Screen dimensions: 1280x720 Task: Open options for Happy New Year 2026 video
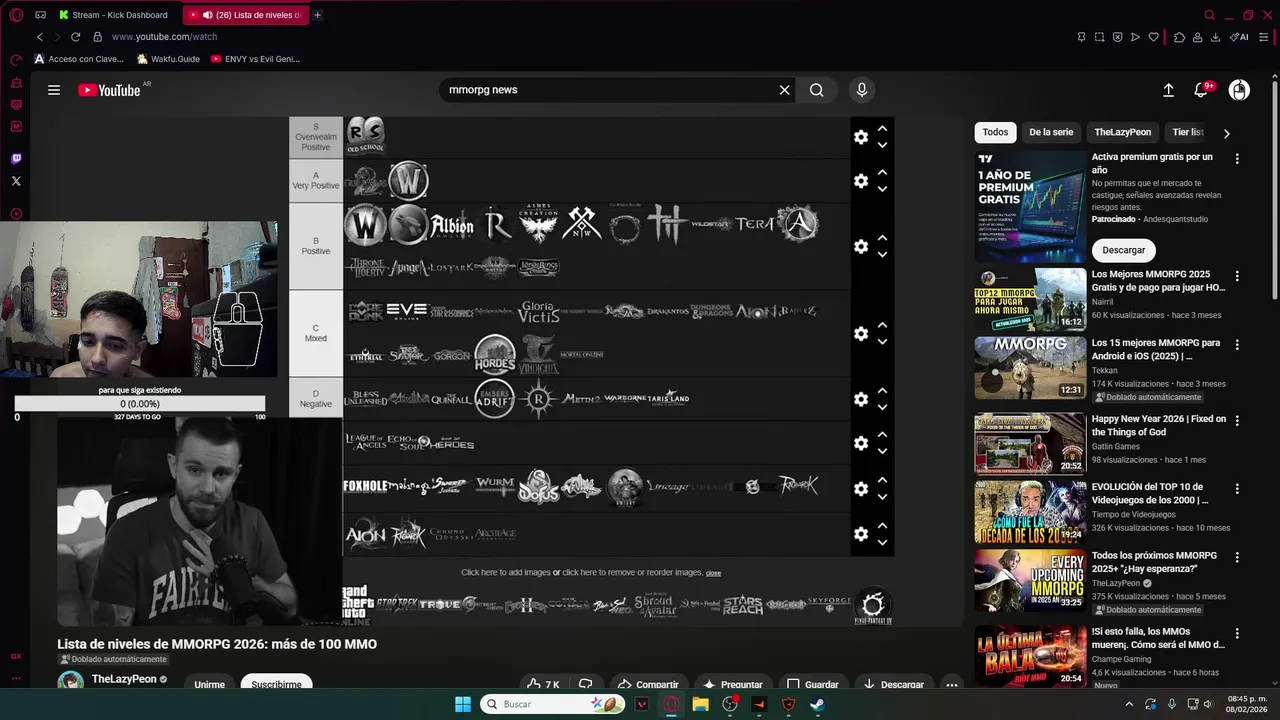(1237, 421)
